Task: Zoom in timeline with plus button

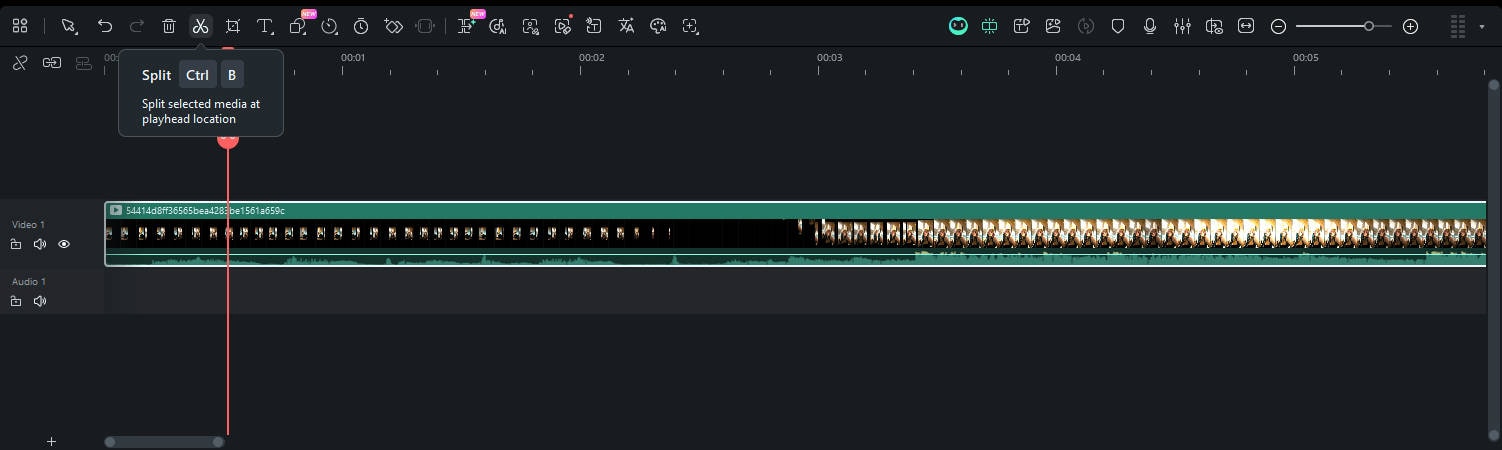Action: pyautogui.click(x=1410, y=27)
